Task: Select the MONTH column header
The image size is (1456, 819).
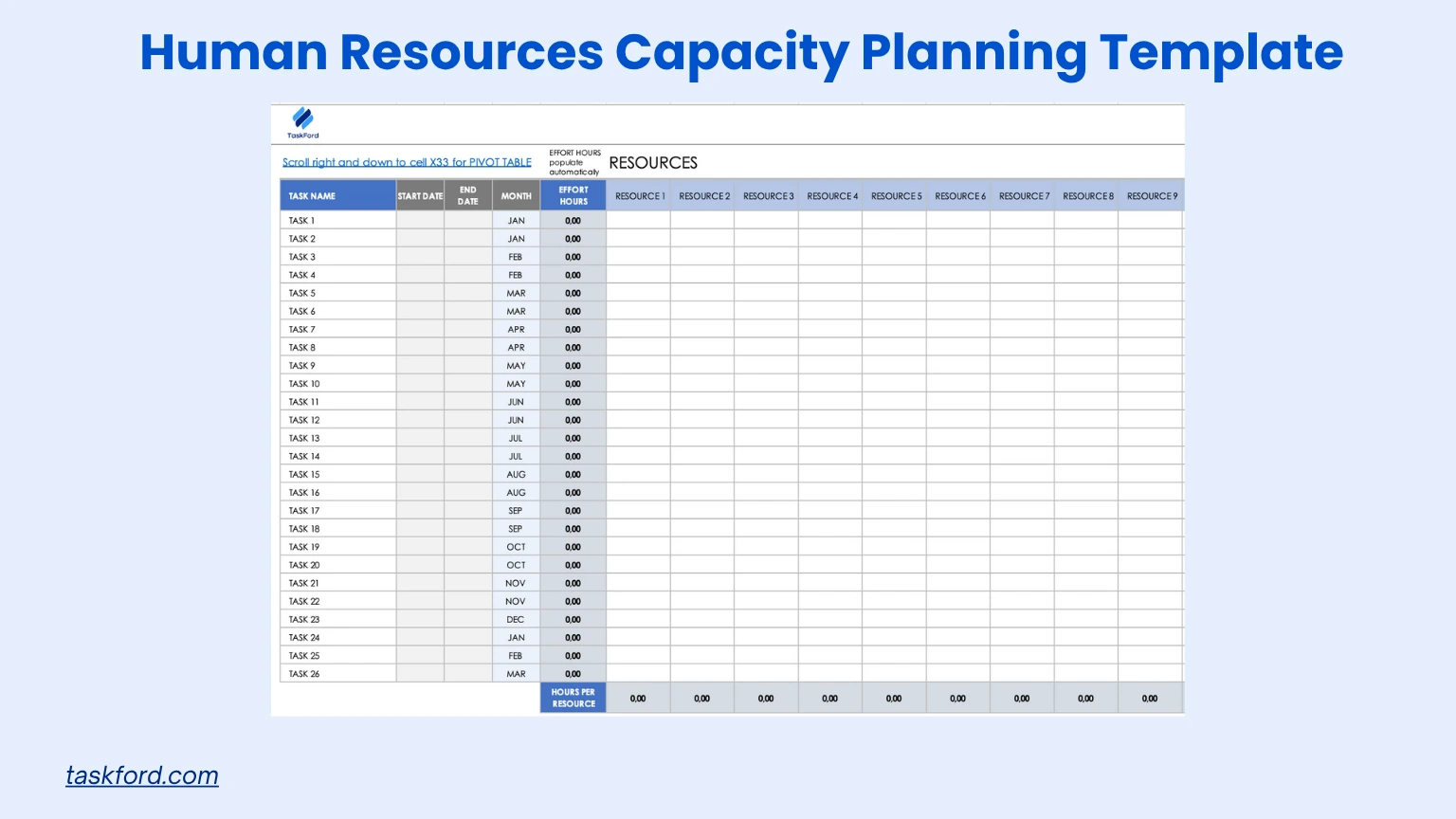Action: point(516,195)
